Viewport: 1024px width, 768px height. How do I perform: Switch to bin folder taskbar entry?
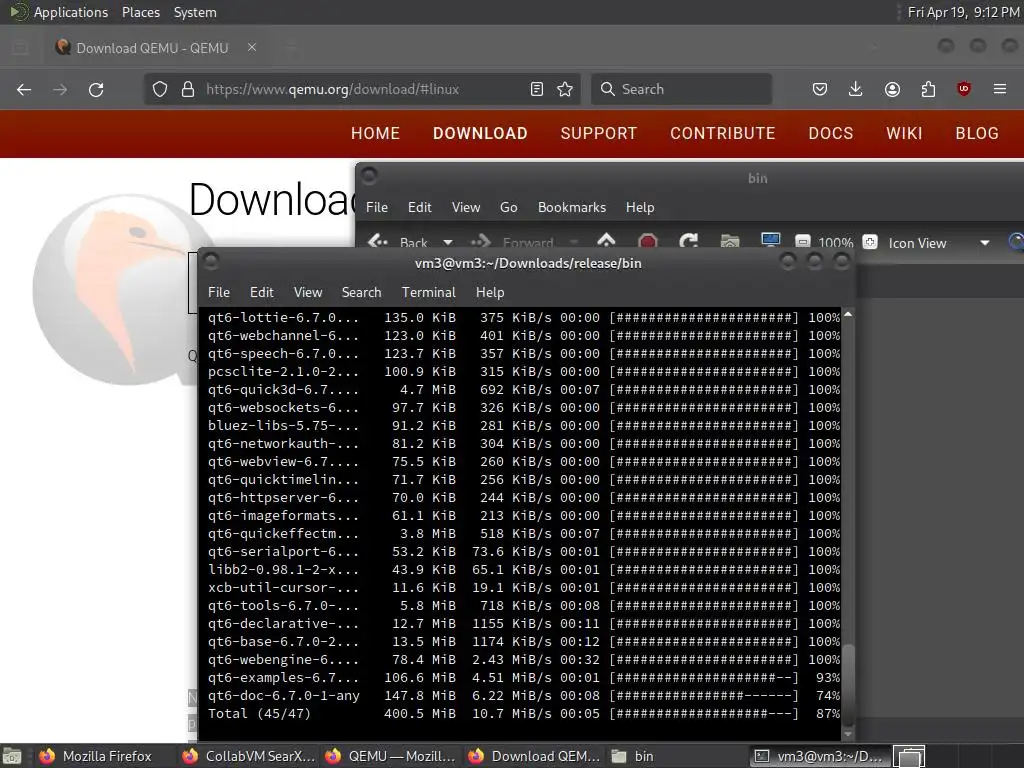(x=676, y=756)
